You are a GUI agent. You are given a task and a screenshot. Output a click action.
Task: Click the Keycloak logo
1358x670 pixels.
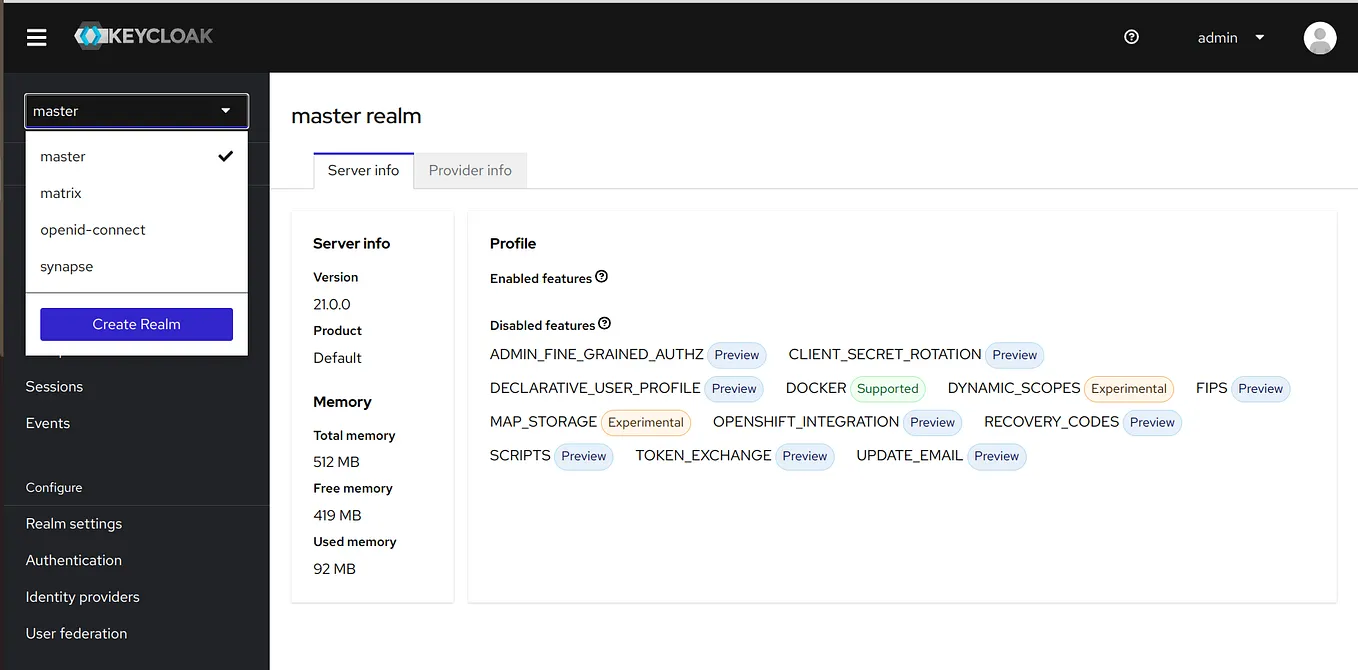coord(143,36)
